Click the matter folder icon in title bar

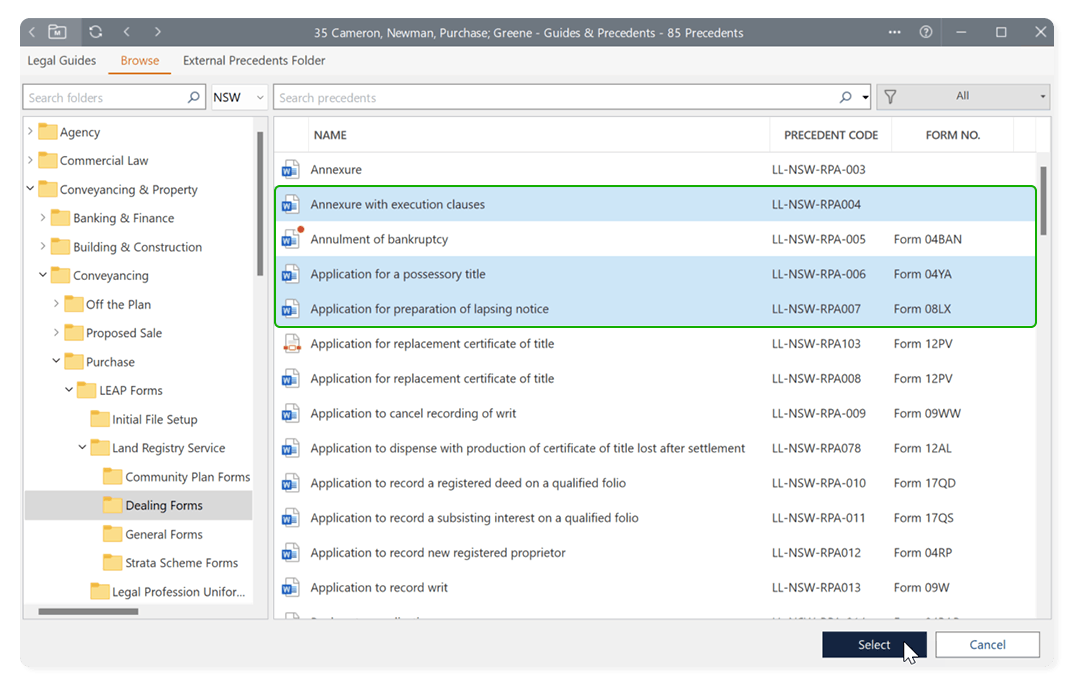pos(58,32)
